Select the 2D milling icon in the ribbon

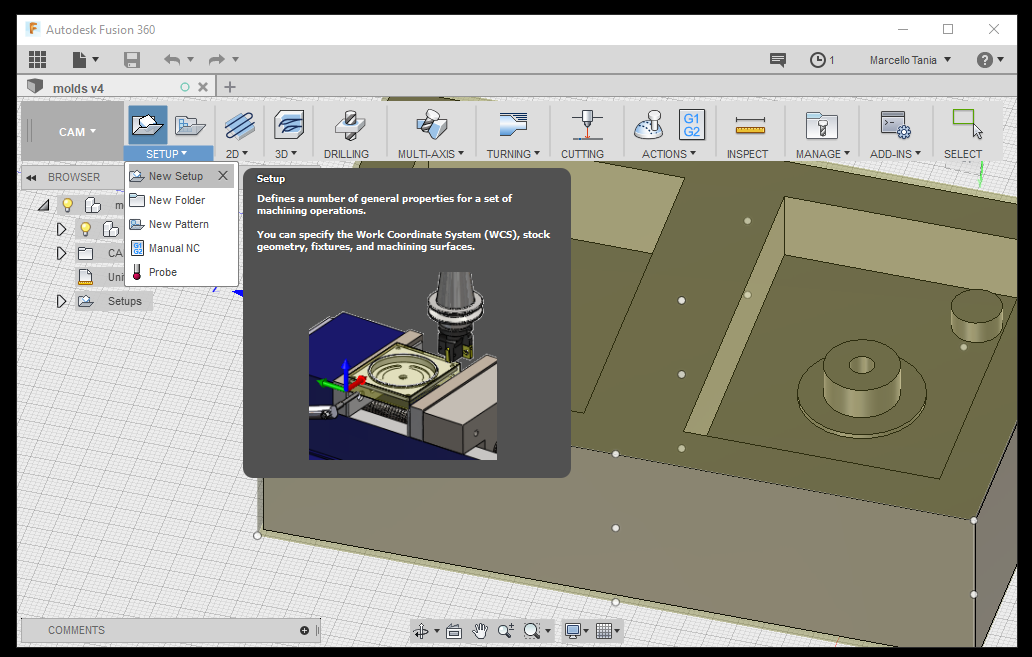(x=239, y=125)
